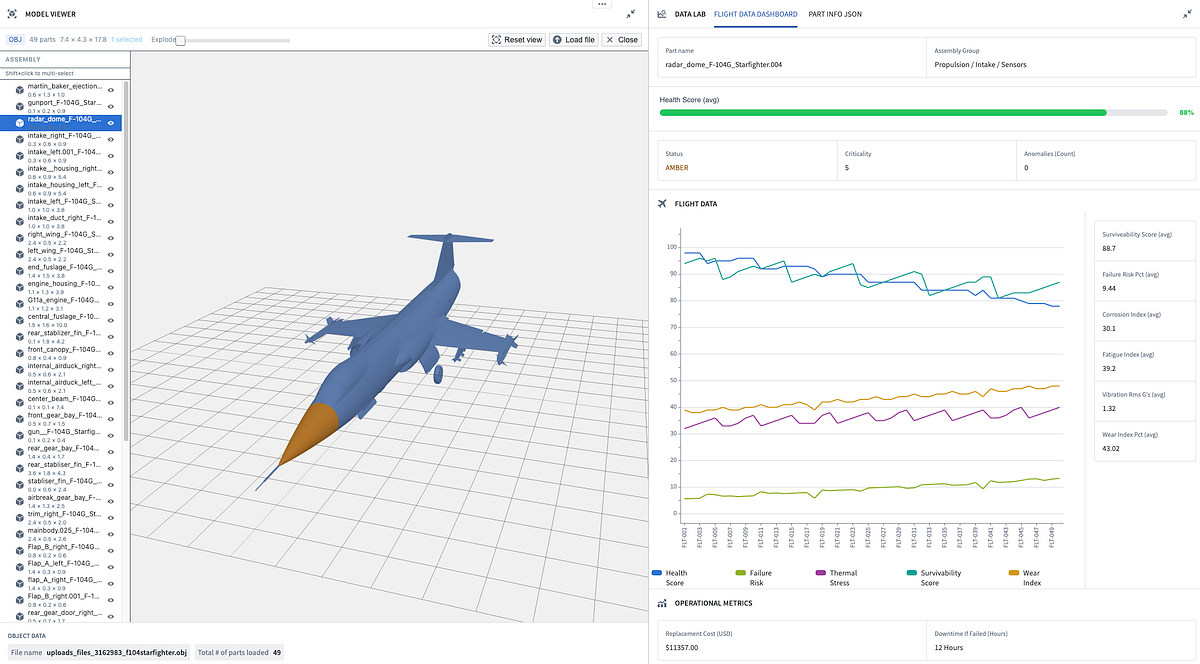The image size is (1200, 664).
Task: Toggle eye icon for intake_housing_left part
Action: 111,189
